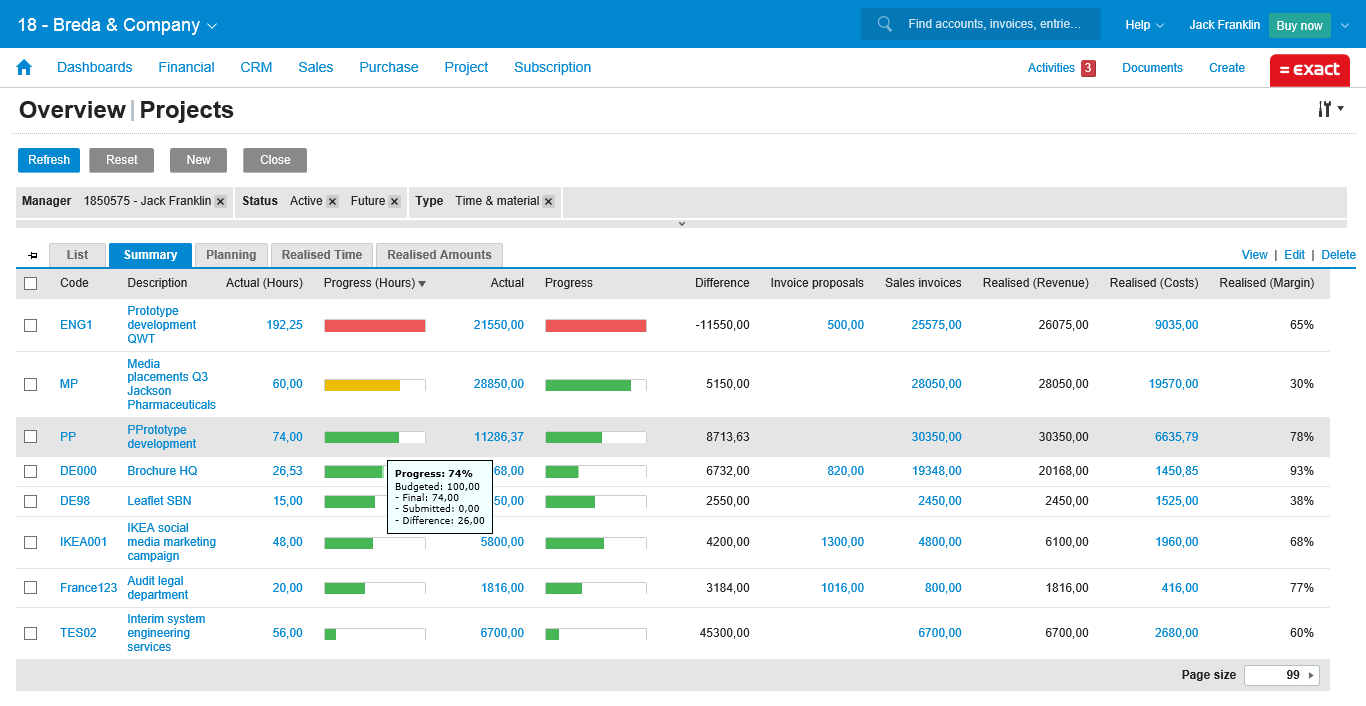Expand the filter panel chevron

[x=682, y=224]
